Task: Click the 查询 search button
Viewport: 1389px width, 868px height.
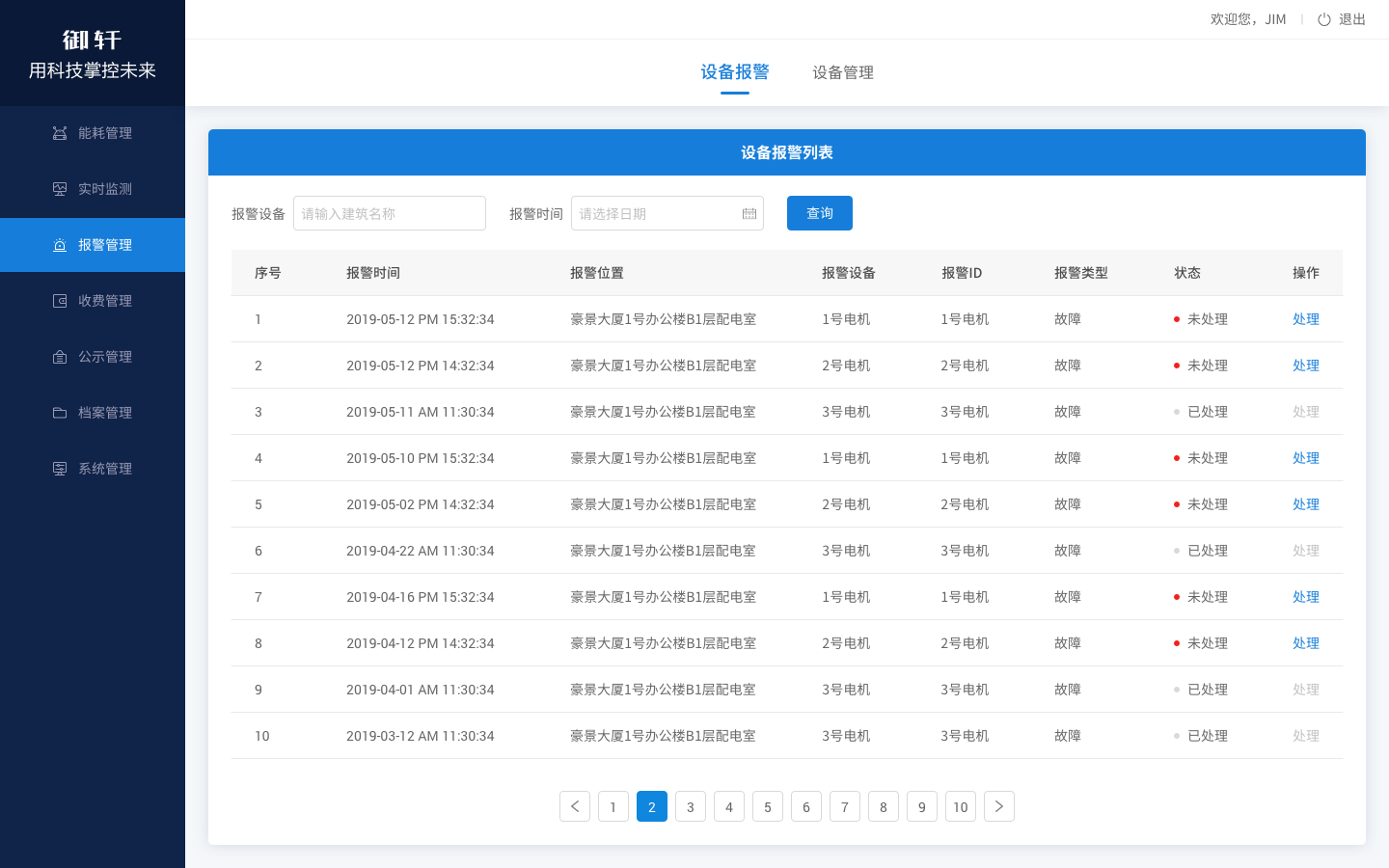Action: coord(820,213)
